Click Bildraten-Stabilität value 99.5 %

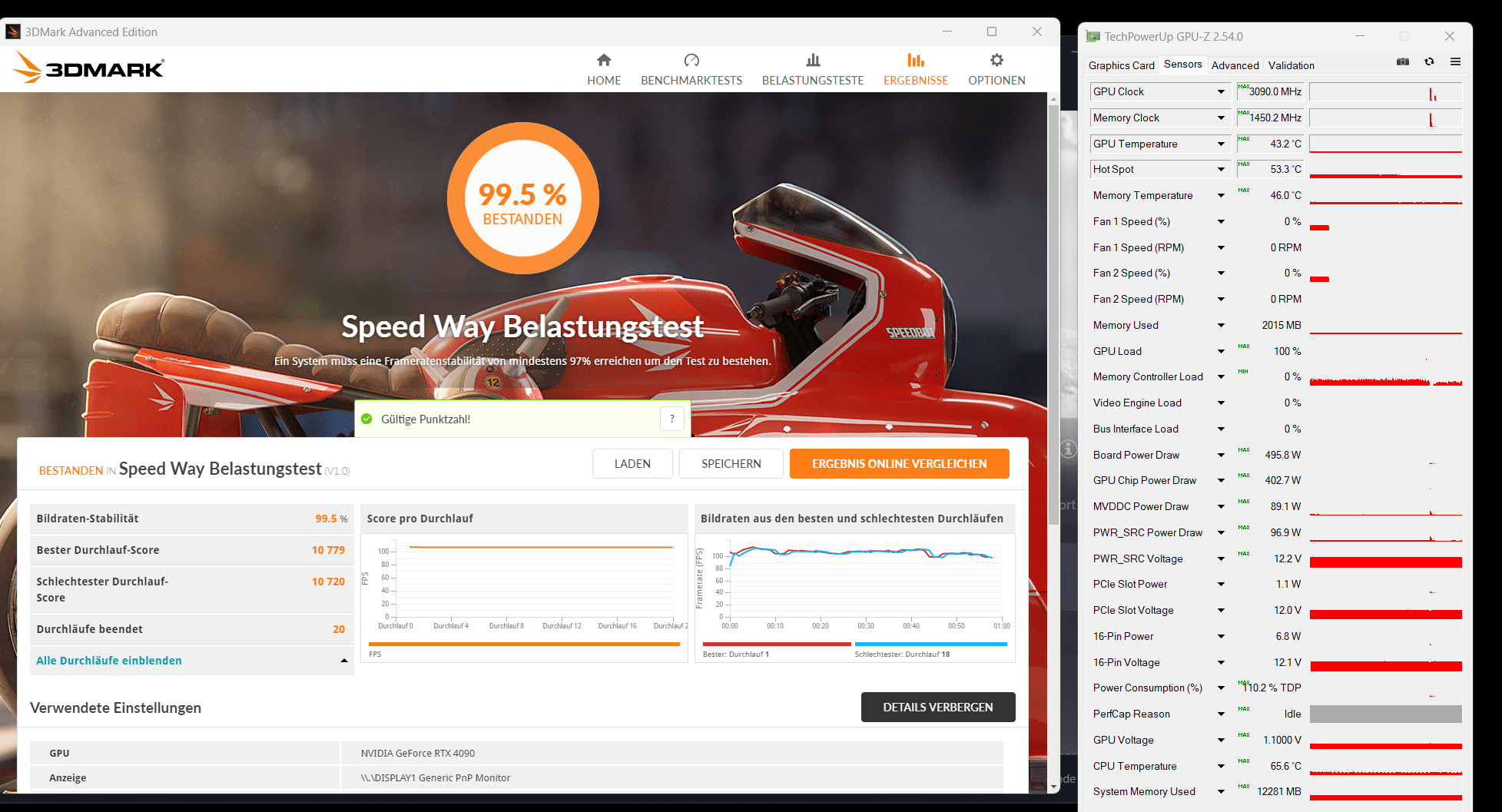pyautogui.click(x=331, y=519)
